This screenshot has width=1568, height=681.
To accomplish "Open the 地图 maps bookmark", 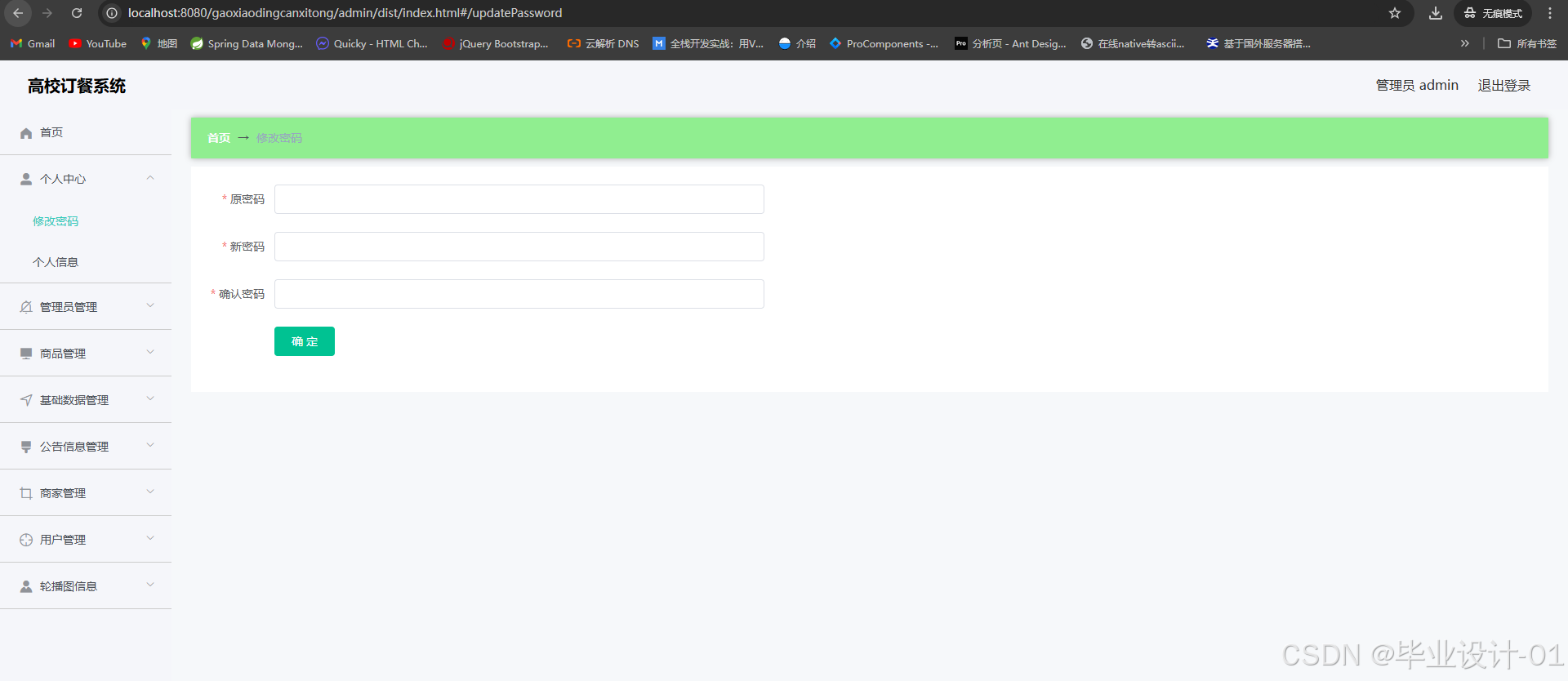I will point(159,43).
